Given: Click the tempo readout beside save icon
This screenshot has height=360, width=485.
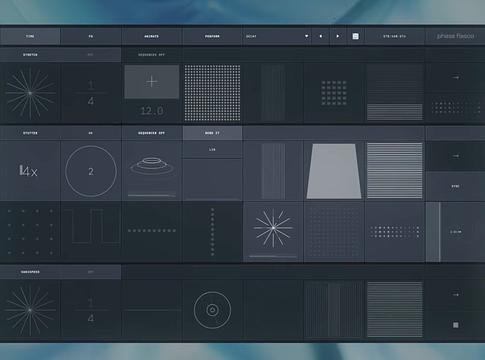Looking at the screenshot, I should [395, 36].
